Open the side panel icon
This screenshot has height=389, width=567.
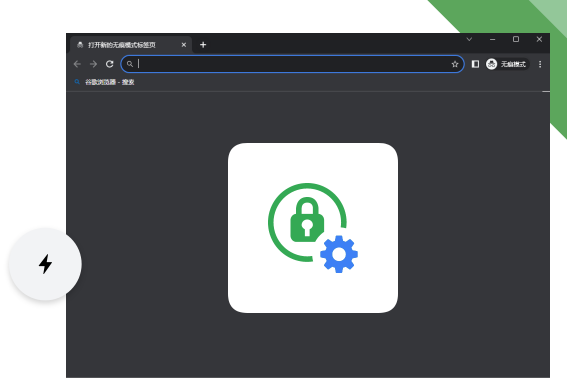coord(475,64)
